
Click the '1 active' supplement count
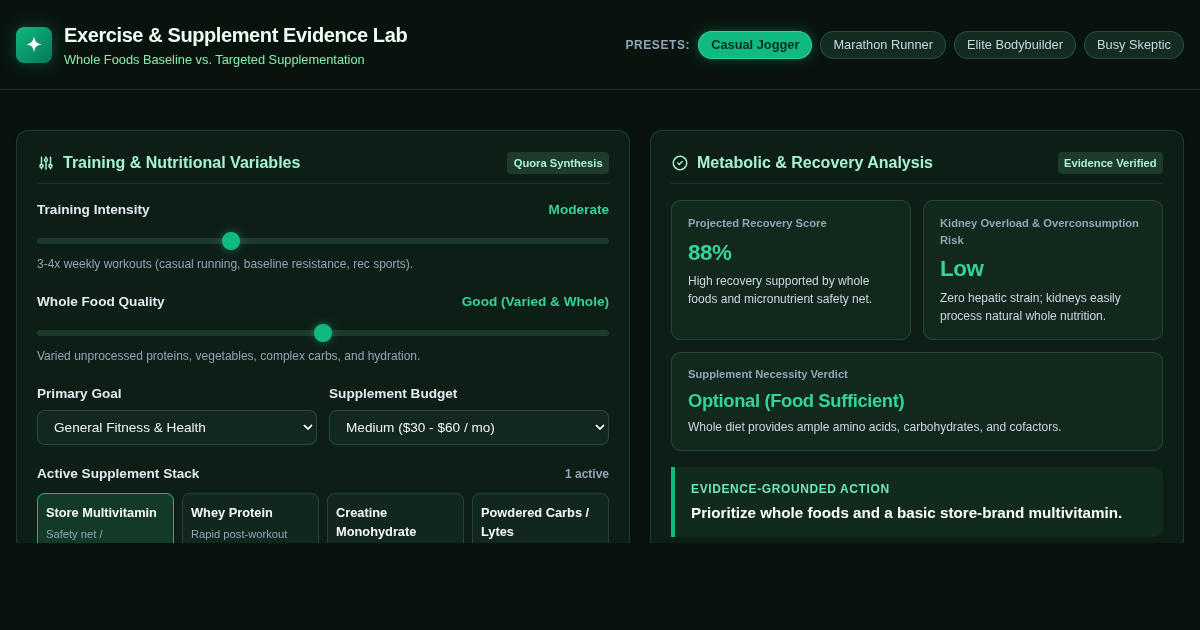coord(587,474)
